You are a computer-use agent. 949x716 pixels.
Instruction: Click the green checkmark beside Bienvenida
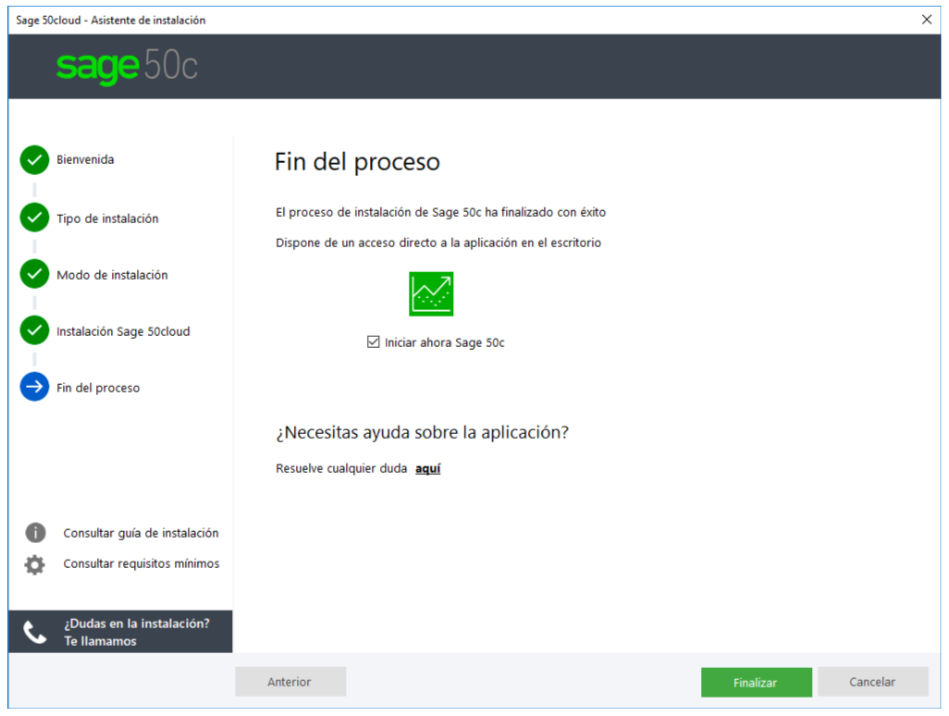34,160
